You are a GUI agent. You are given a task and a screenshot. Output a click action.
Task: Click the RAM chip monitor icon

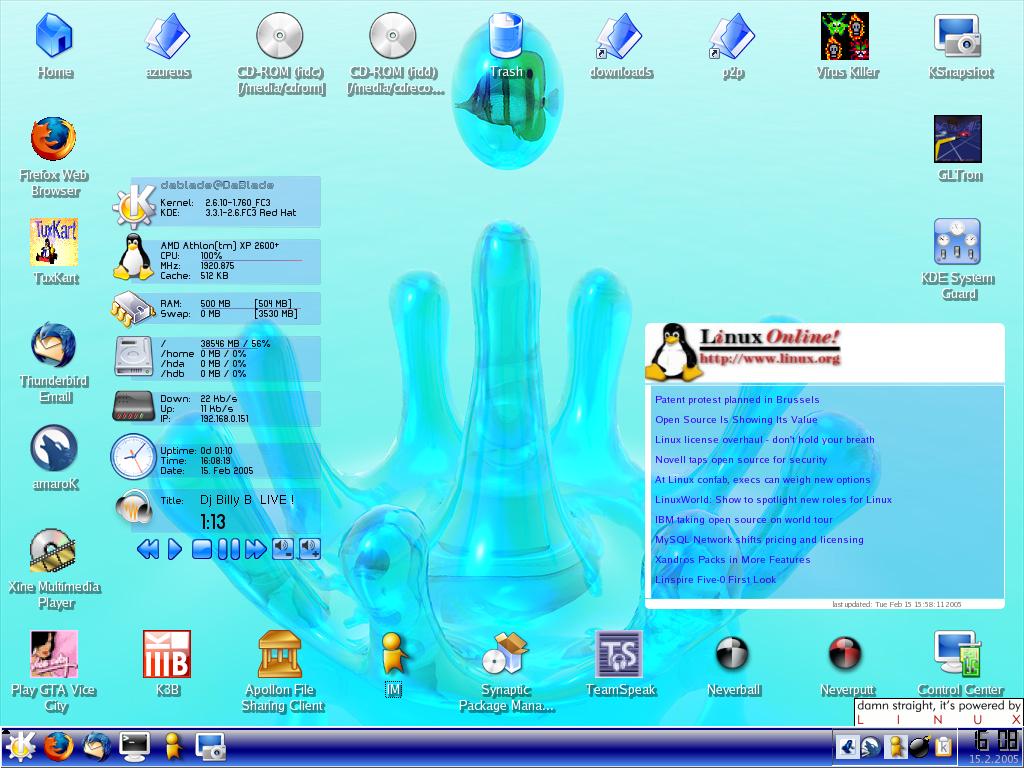(133, 308)
